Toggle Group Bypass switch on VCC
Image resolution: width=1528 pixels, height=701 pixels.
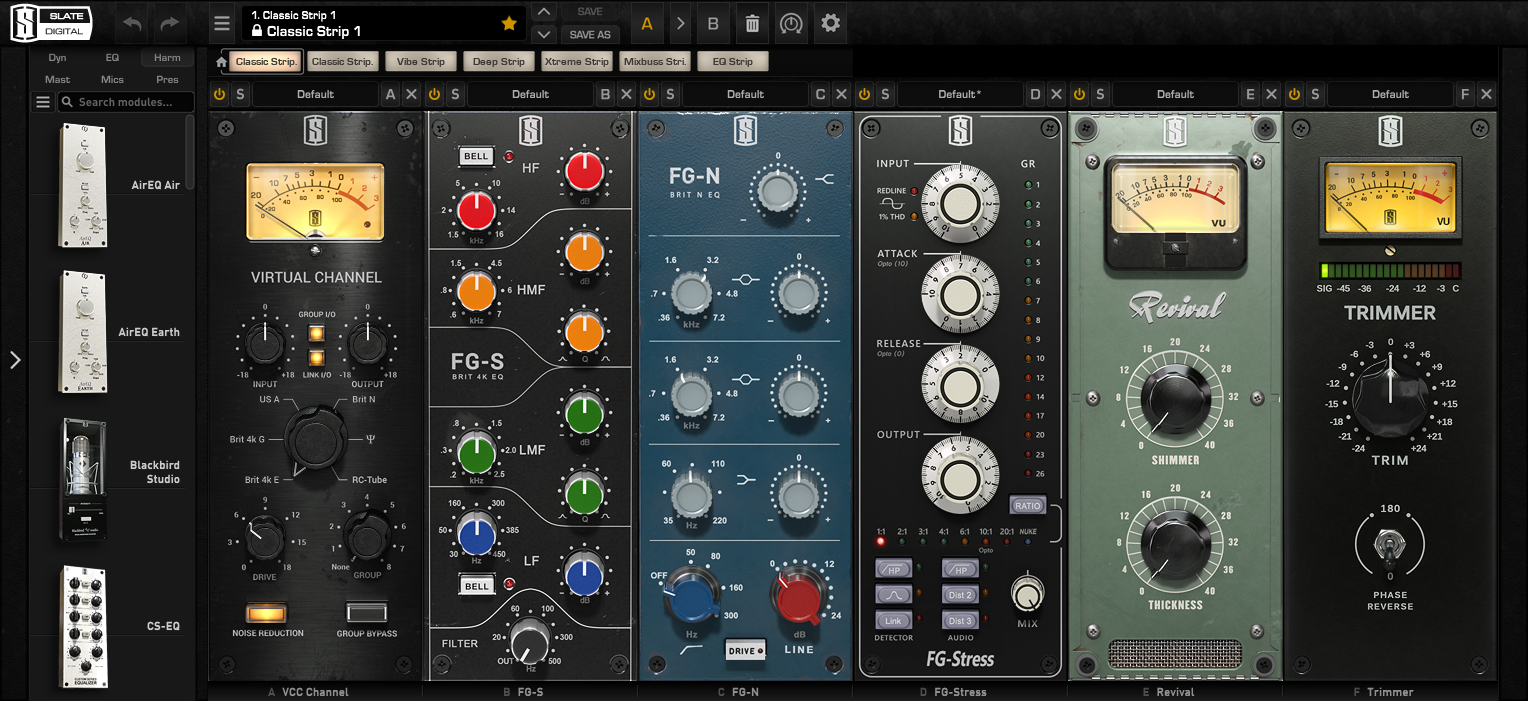click(367, 612)
